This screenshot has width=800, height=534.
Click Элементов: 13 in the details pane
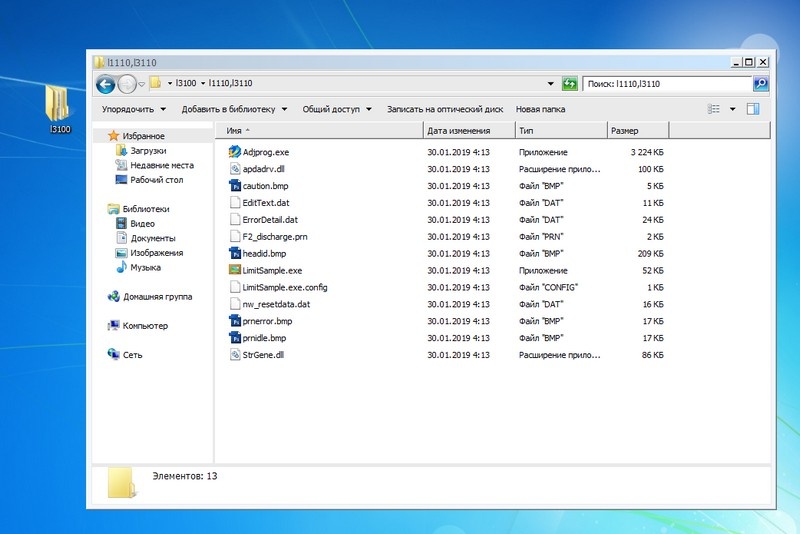point(185,476)
